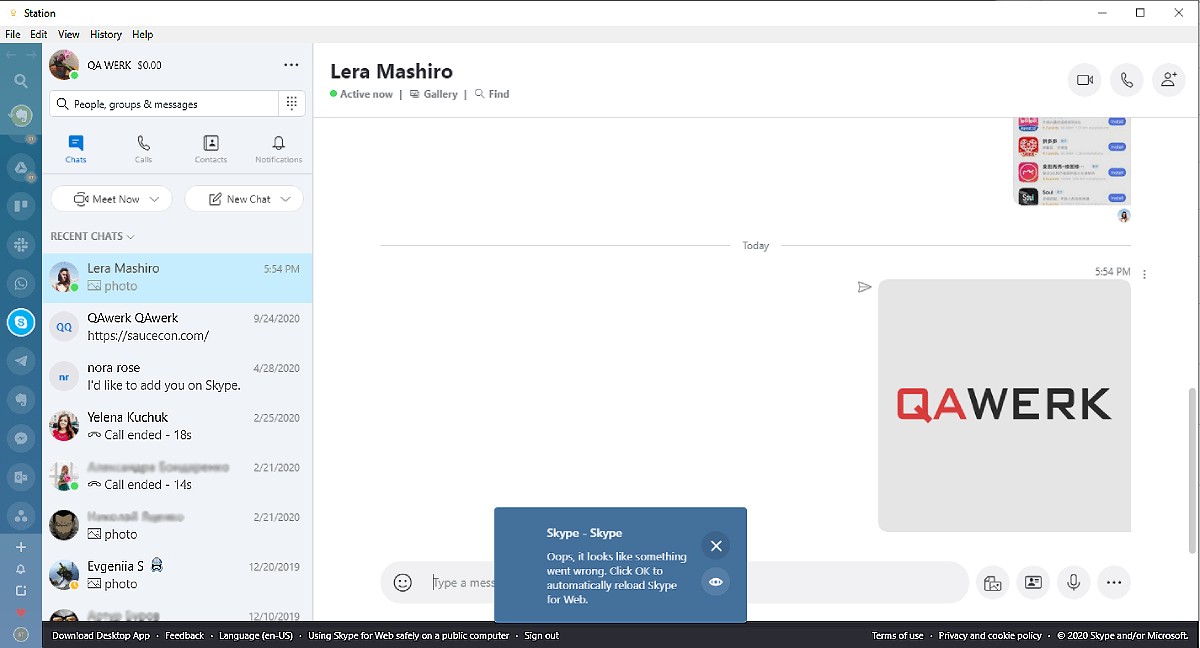Open the File menu
Viewport: 1200px width, 648px height.
click(x=13, y=34)
